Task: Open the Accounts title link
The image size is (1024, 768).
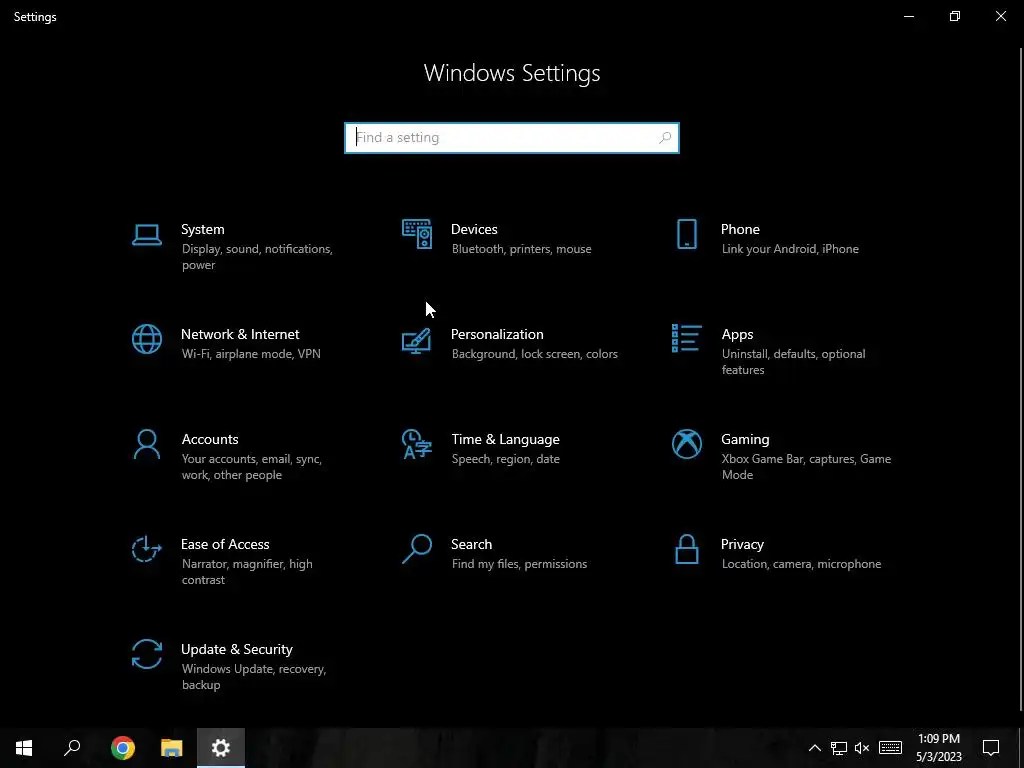Action: (210, 440)
